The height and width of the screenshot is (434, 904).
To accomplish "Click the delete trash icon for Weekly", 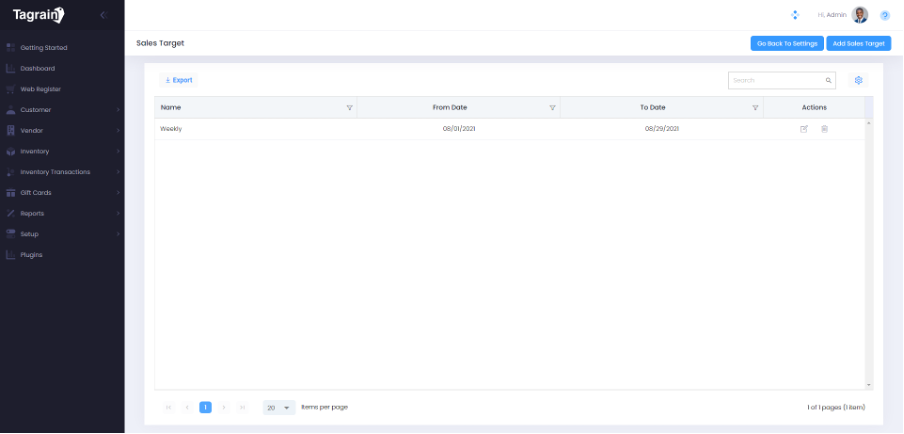I will (x=824, y=129).
